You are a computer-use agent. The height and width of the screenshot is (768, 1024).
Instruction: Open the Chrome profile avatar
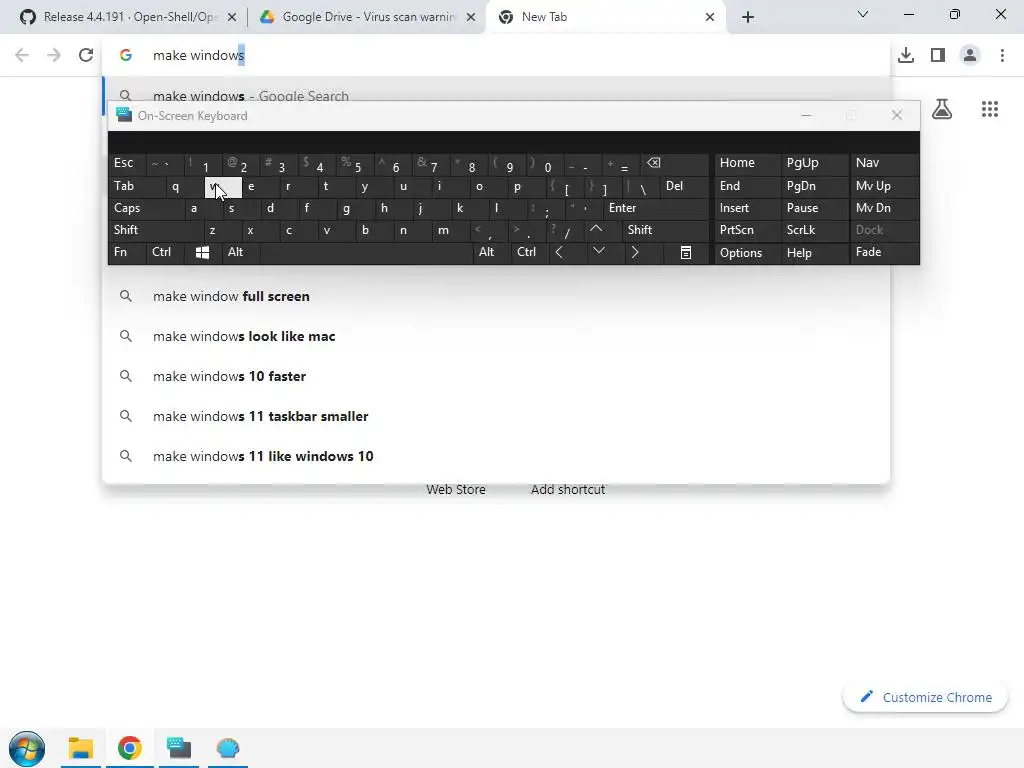[x=970, y=55]
